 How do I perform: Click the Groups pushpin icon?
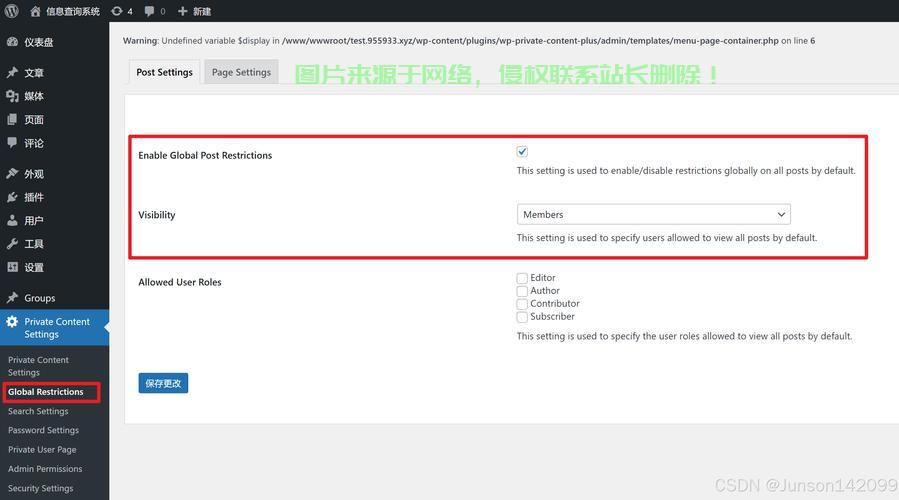(12, 298)
